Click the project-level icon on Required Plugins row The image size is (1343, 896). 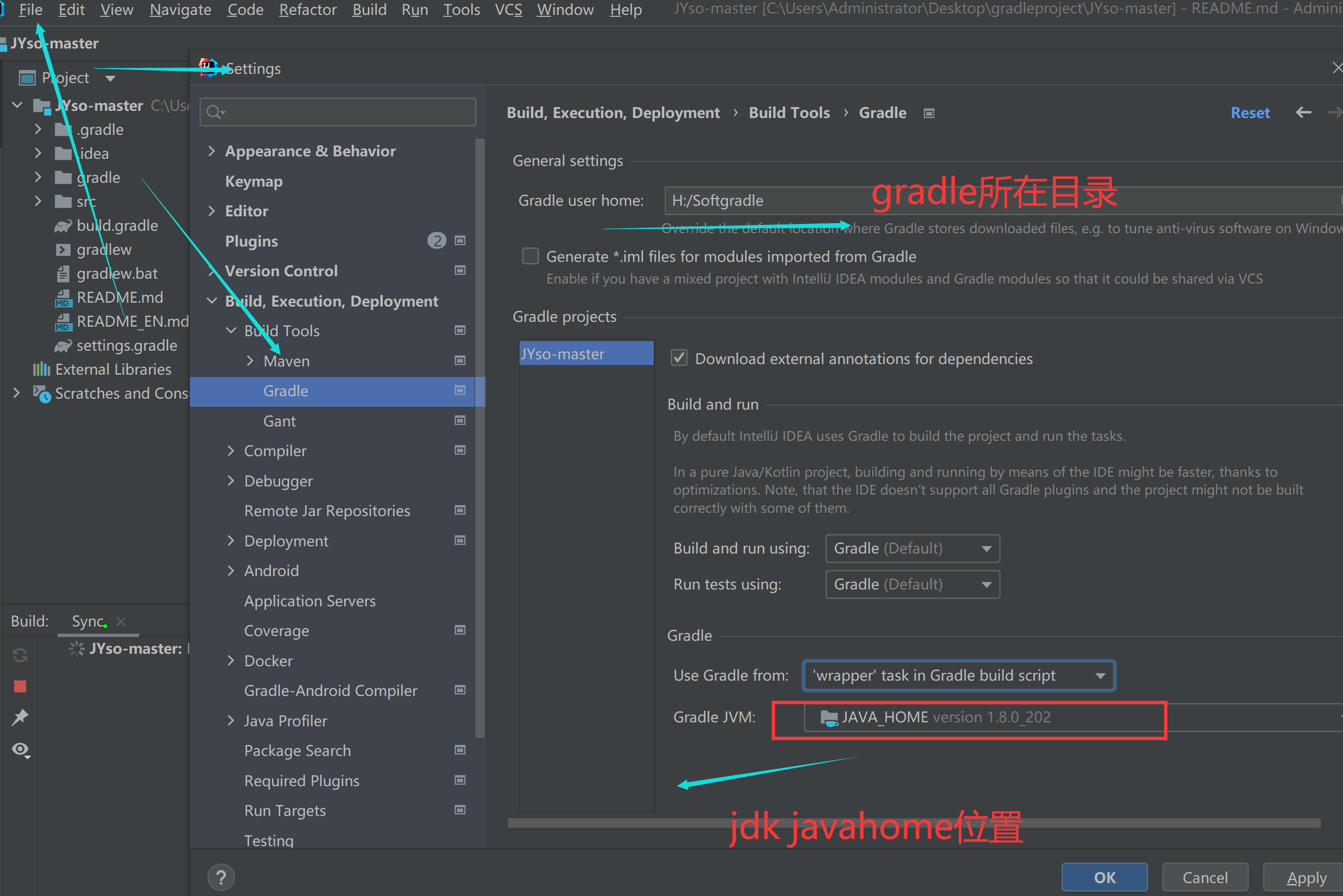click(x=460, y=780)
